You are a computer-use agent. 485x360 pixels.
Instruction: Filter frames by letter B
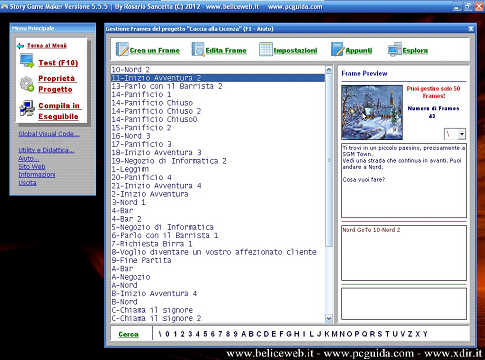pos(251,334)
